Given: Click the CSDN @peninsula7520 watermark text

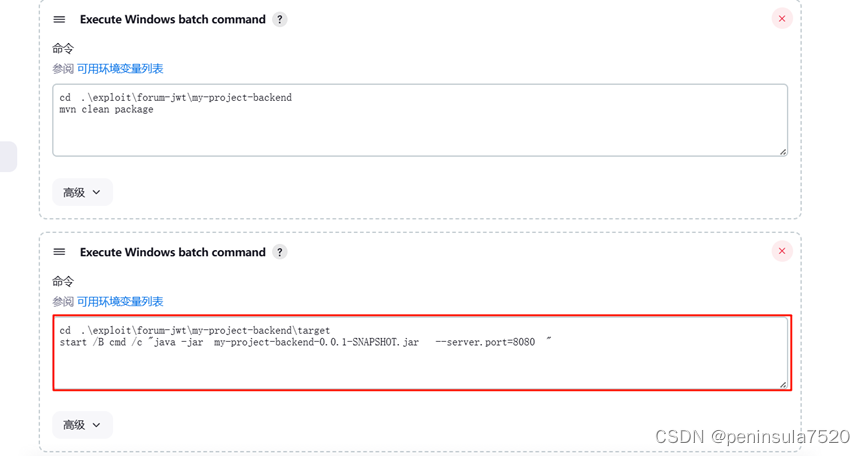Looking at the screenshot, I should pos(752,437).
